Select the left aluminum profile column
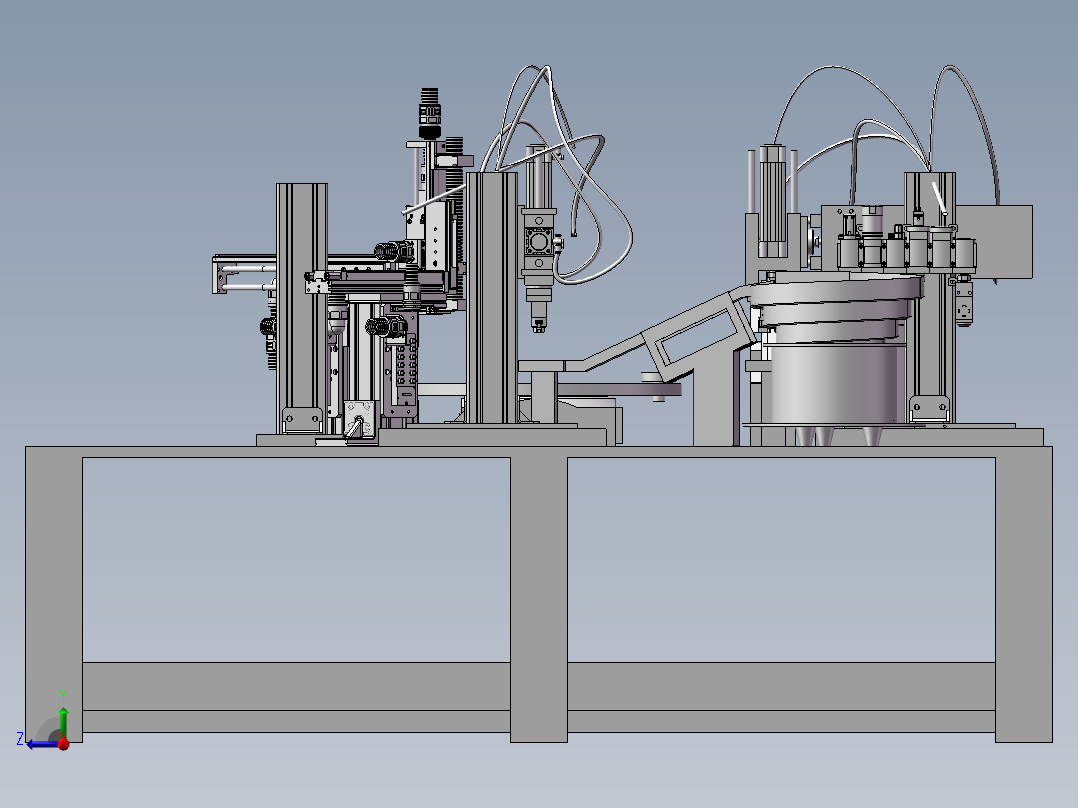Screen dimensions: 1078x808 302,308
